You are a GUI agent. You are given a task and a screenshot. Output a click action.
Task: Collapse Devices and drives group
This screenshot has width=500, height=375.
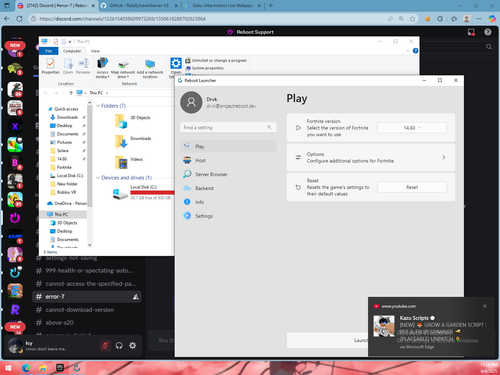(98, 178)
